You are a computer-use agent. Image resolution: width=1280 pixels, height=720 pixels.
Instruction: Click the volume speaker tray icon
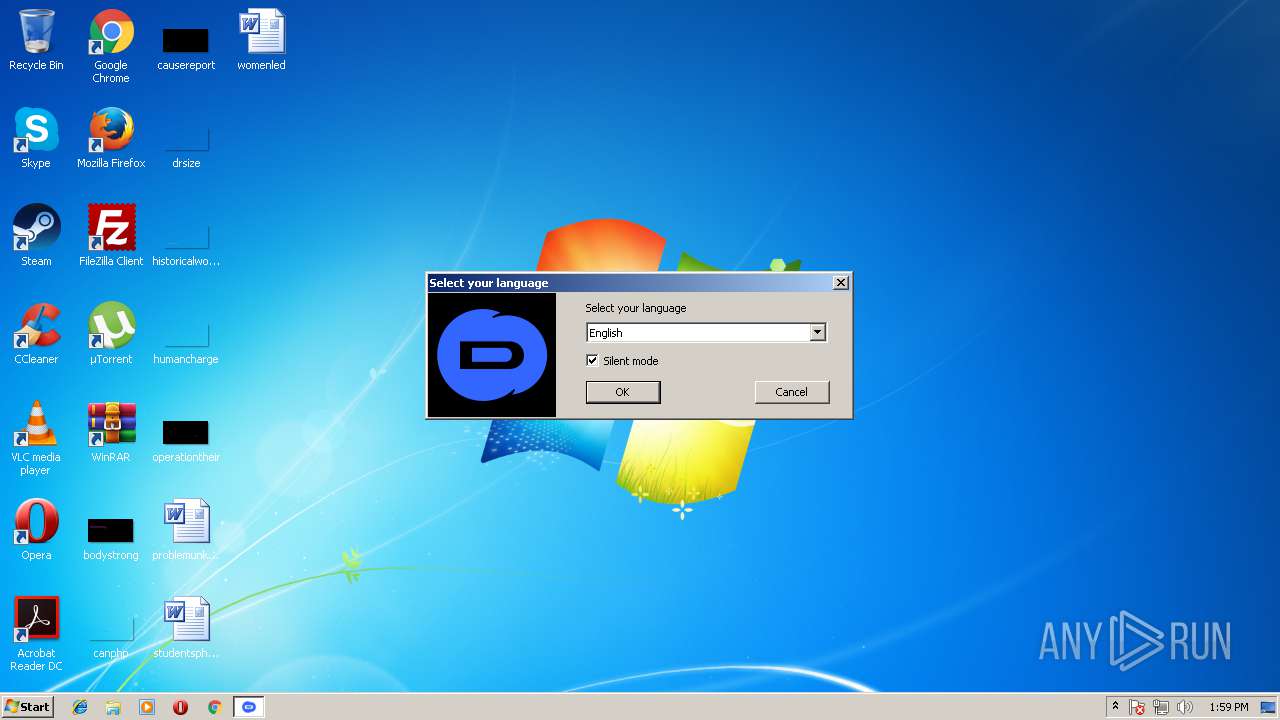(x=1185, y=708)
